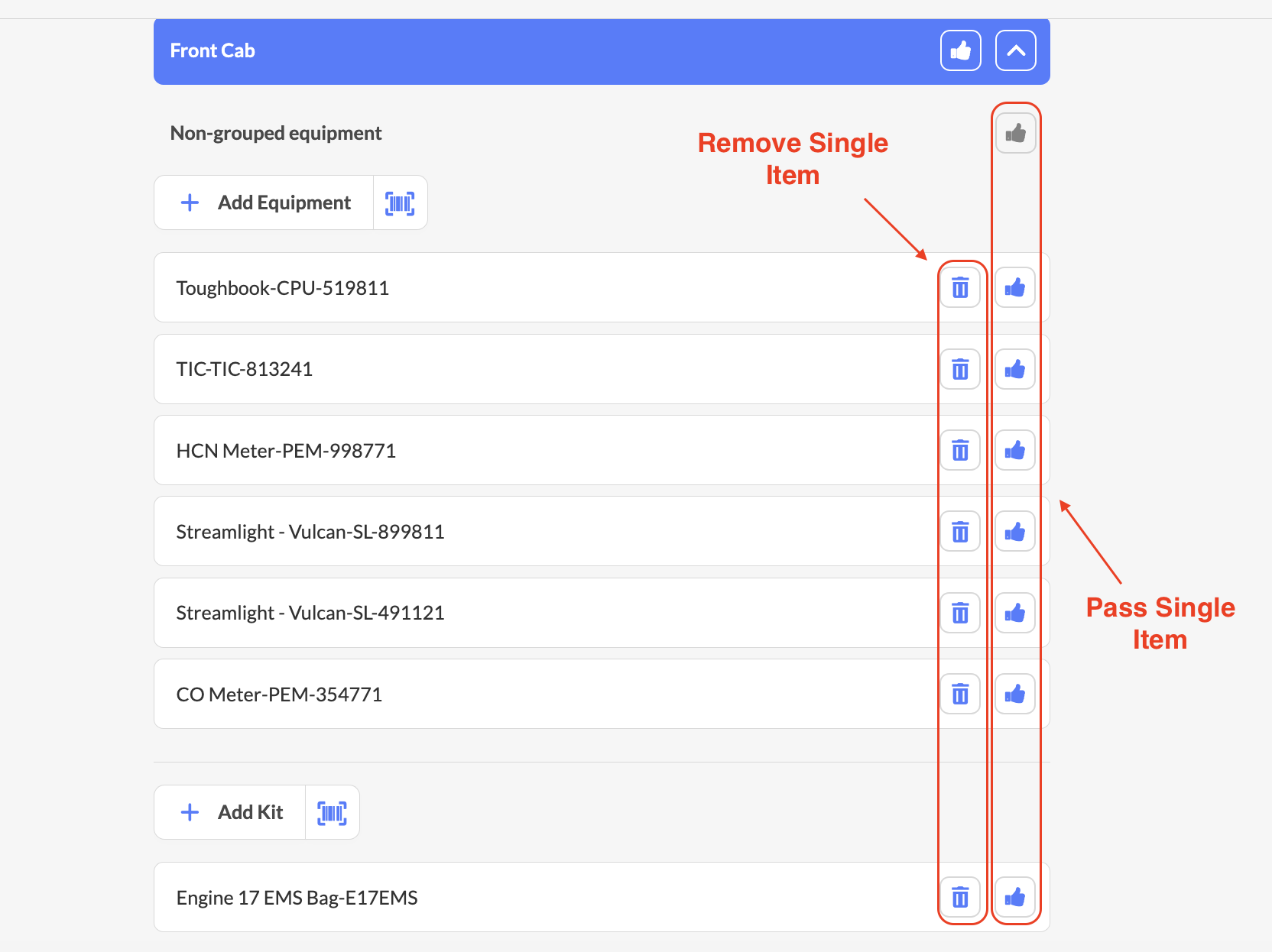Remove Streamlight - Vulcan-SL-899811
Image resolution: width=1272 pixels, height=952 pixels.
click(960, 532)
